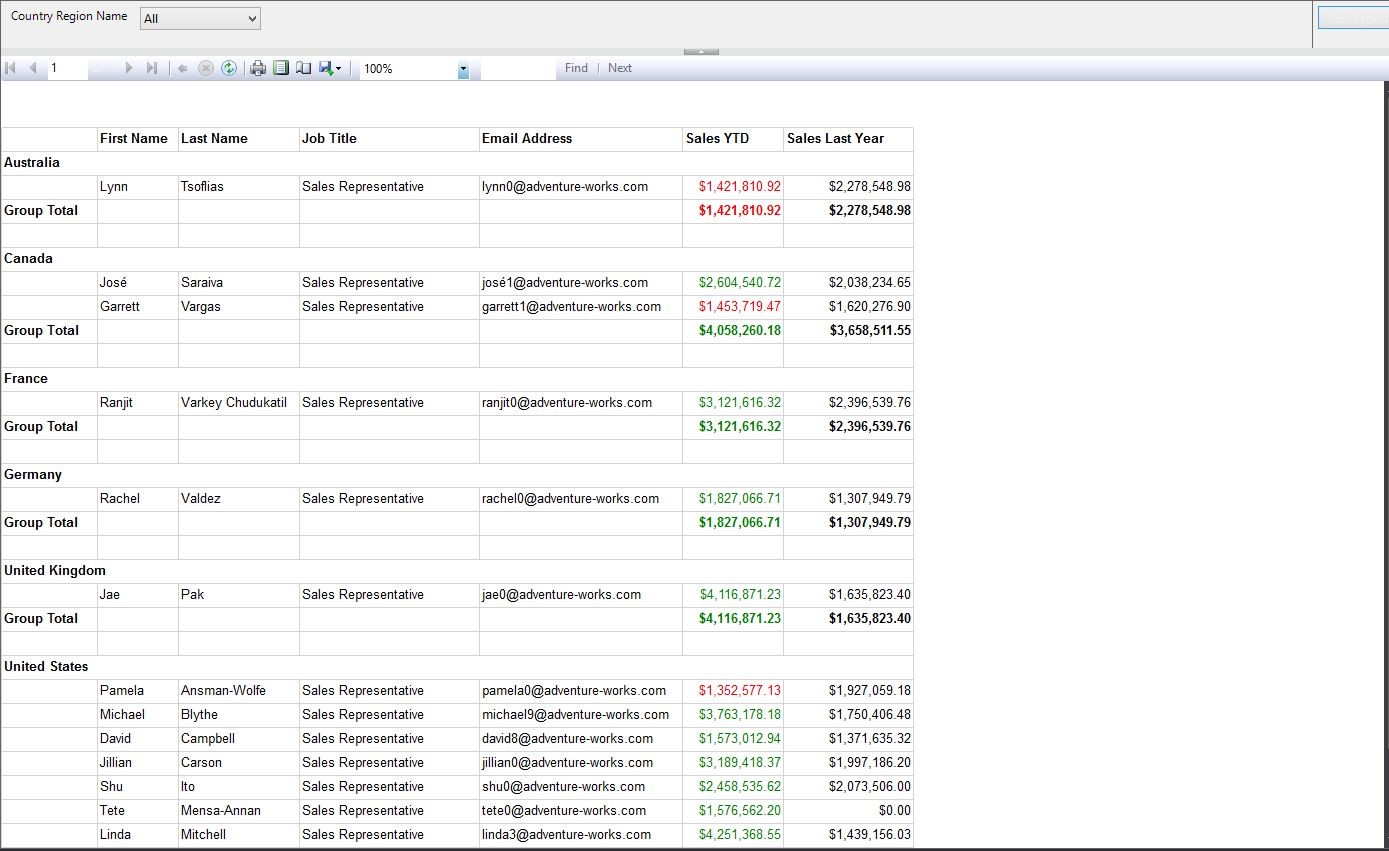The width and height of the screenshot is (1389, 851).
Task: Open the page setup icon
Action: 303,68
